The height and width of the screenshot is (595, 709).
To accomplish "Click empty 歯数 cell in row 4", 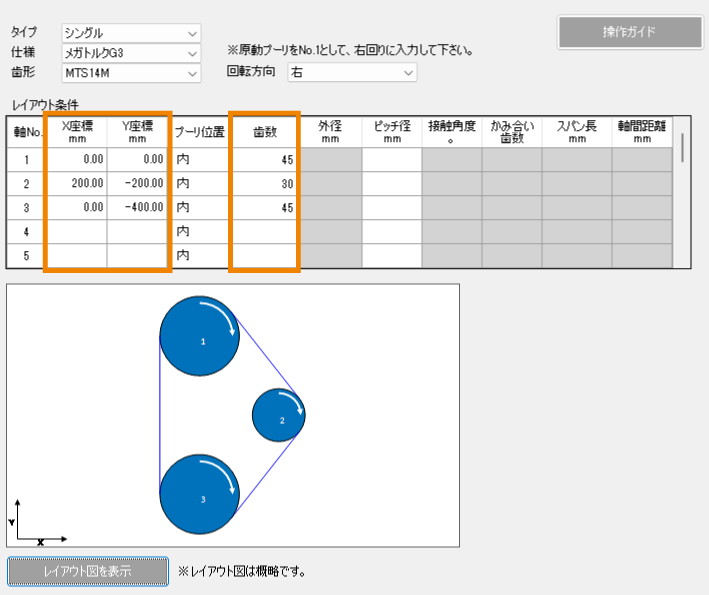I will pos(265,231).
